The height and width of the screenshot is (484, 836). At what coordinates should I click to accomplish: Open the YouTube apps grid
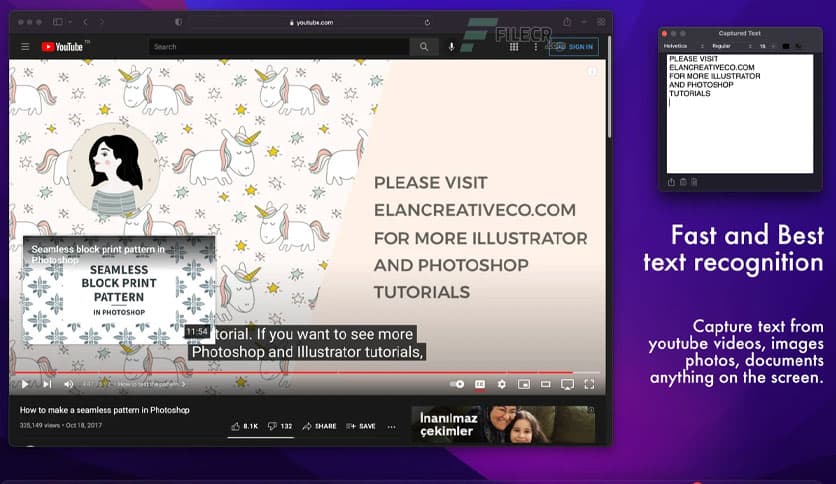tap(514, 47)
